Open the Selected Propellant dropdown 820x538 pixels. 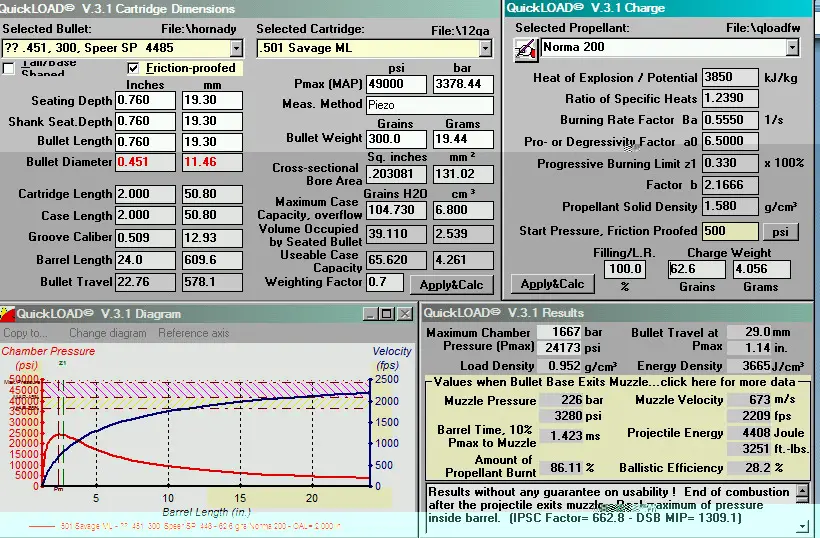click(x=792, y=48)
